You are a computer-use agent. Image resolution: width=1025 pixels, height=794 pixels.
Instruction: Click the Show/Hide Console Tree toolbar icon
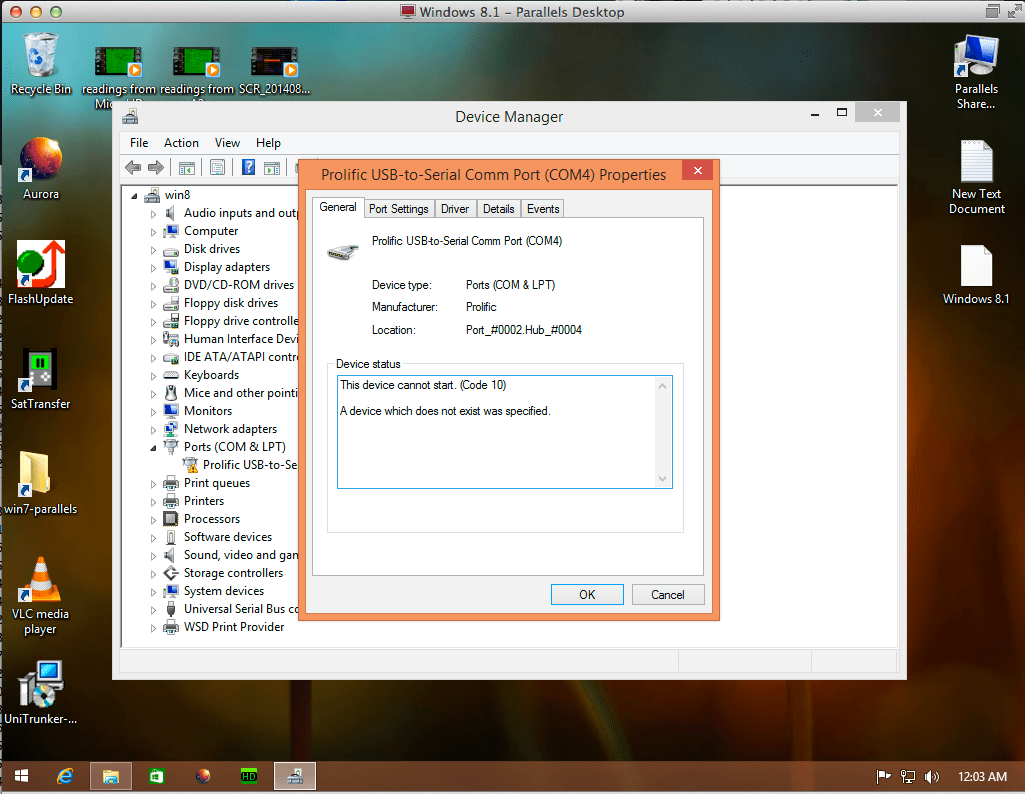click(187, 168)
